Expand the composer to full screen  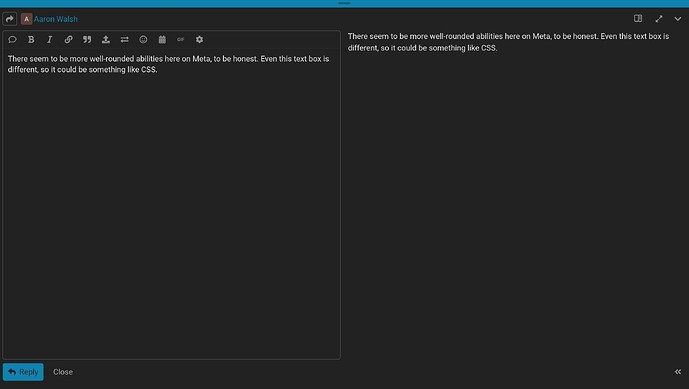click(659, 18)
